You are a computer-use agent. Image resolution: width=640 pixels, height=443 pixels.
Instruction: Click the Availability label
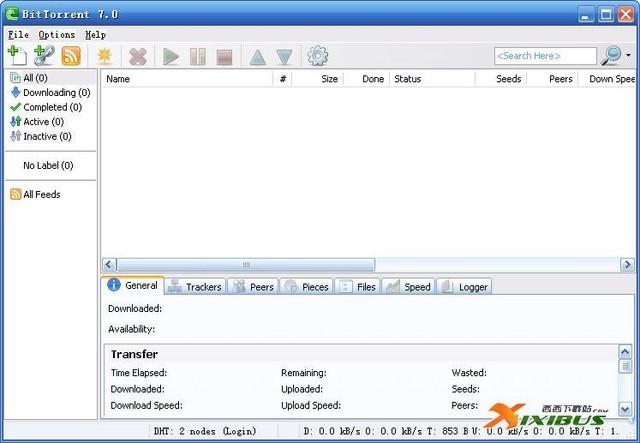(x=131, y=329)
